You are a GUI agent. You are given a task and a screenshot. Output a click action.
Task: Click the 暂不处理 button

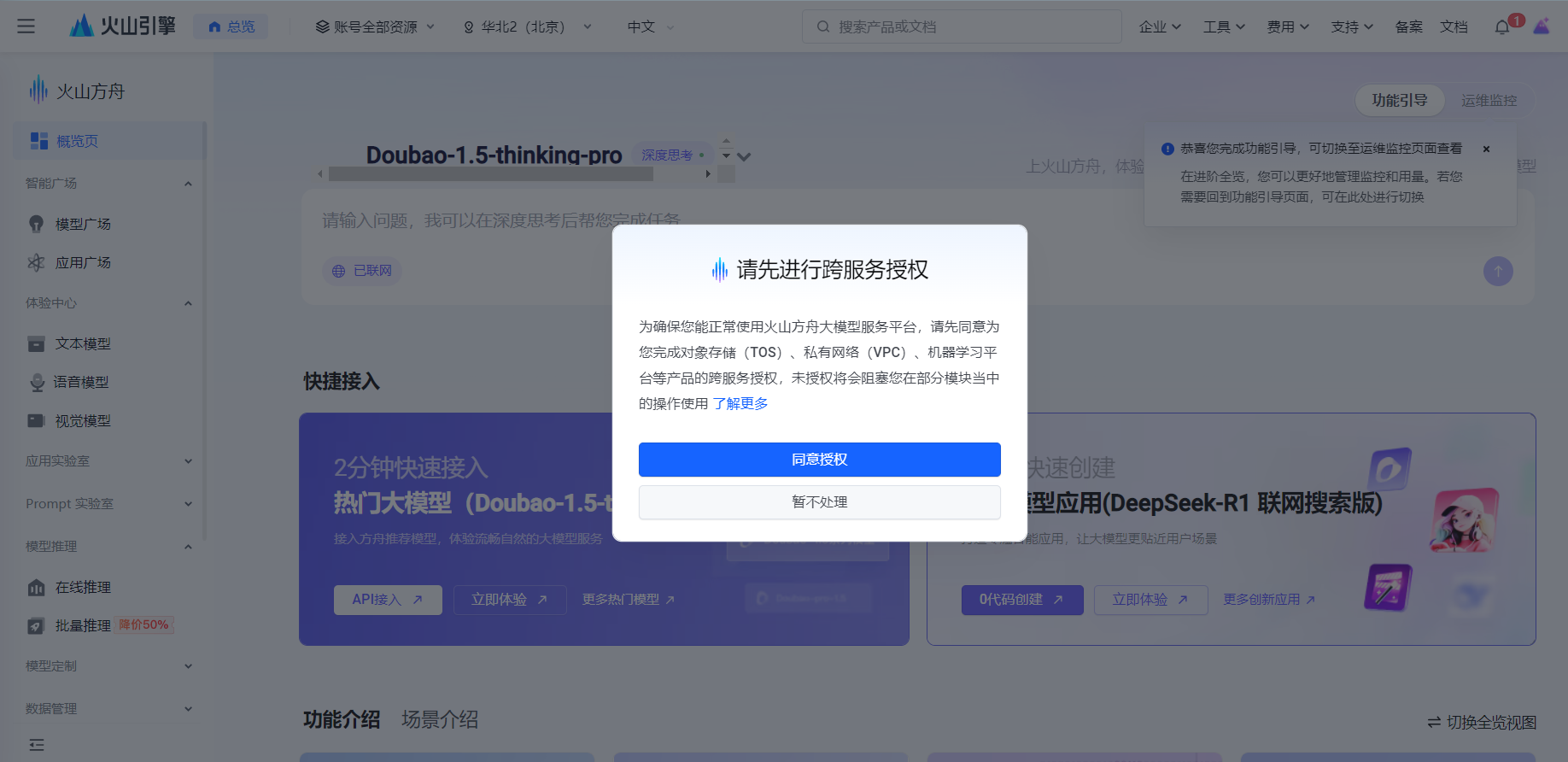coord(820,502)
